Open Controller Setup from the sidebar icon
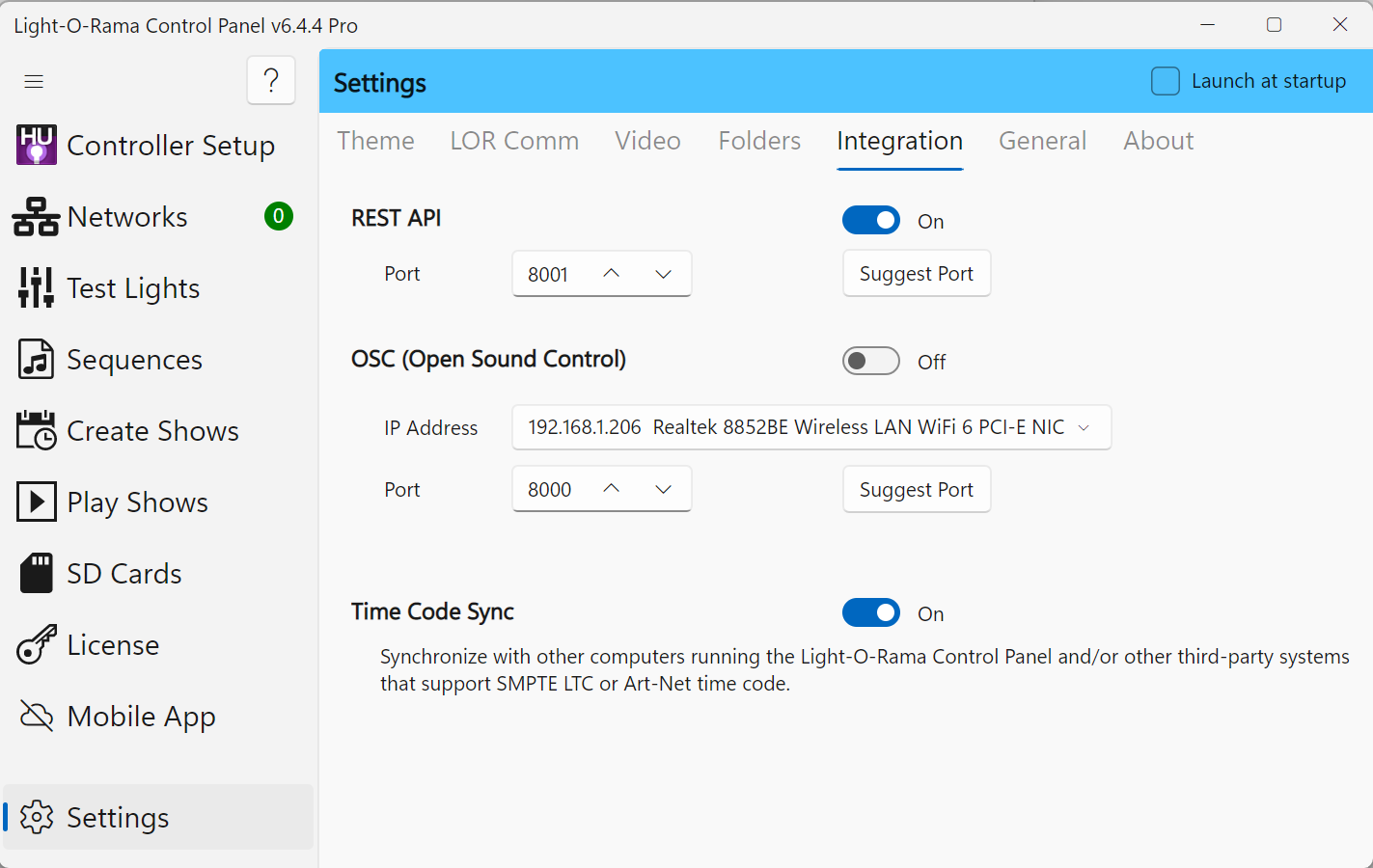Screen dimensions: 1373x868 pyautogui.click(x=37, y=146)
